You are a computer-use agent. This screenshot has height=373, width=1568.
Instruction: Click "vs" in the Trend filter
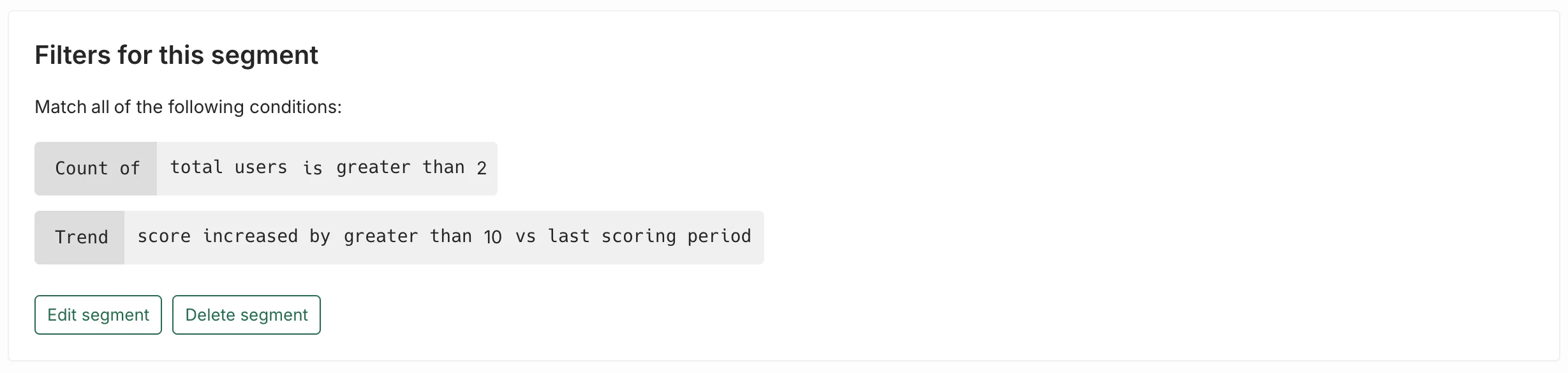coord(525,236)
